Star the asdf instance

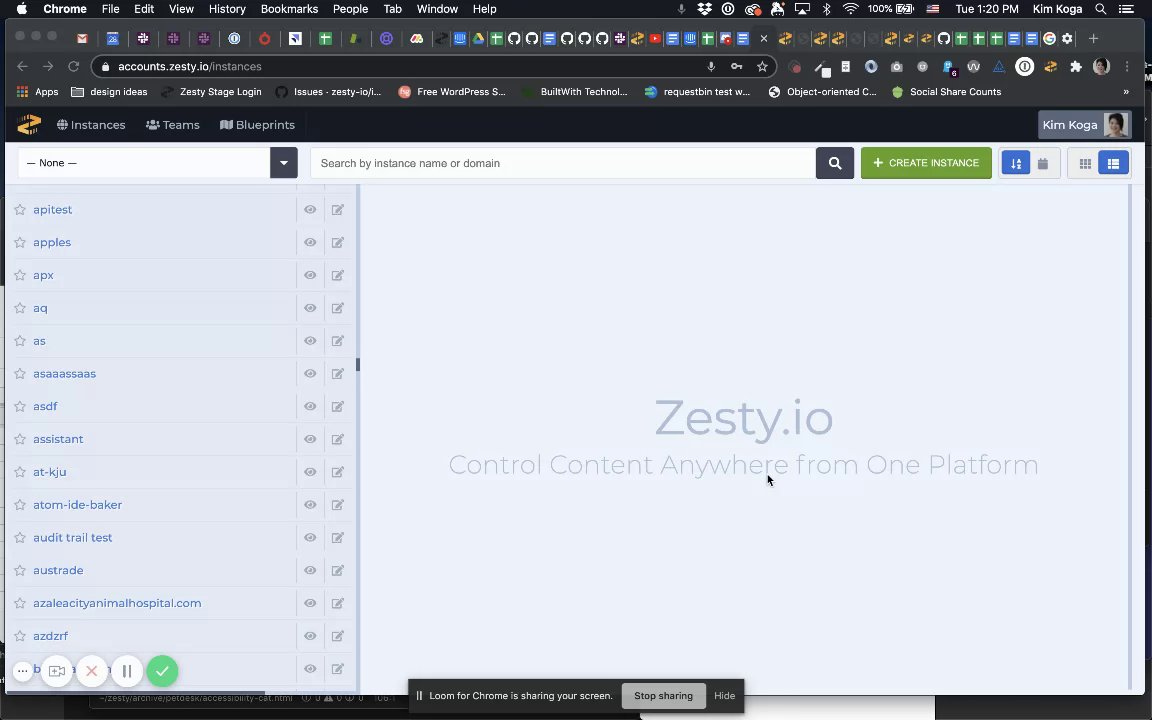click(20, 406)
